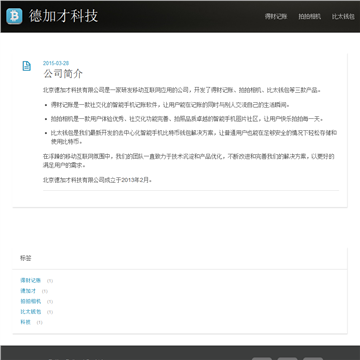The image size is (360, 360).
Task: Select the 比太钱包 tag in the 标签 list
Action: pos(30,312)
